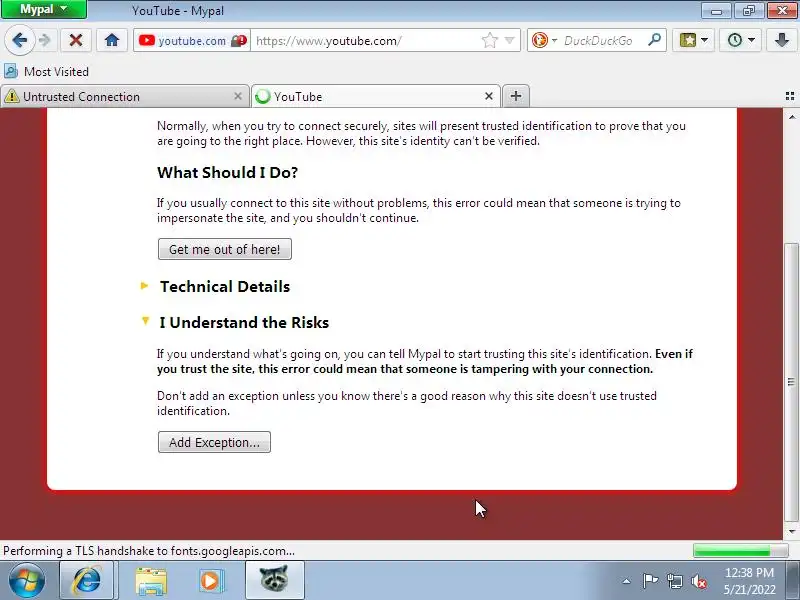This screenshot has width=800, height=600.
Task: Open the Bookmarks menu button
Action: click(693, 40)
